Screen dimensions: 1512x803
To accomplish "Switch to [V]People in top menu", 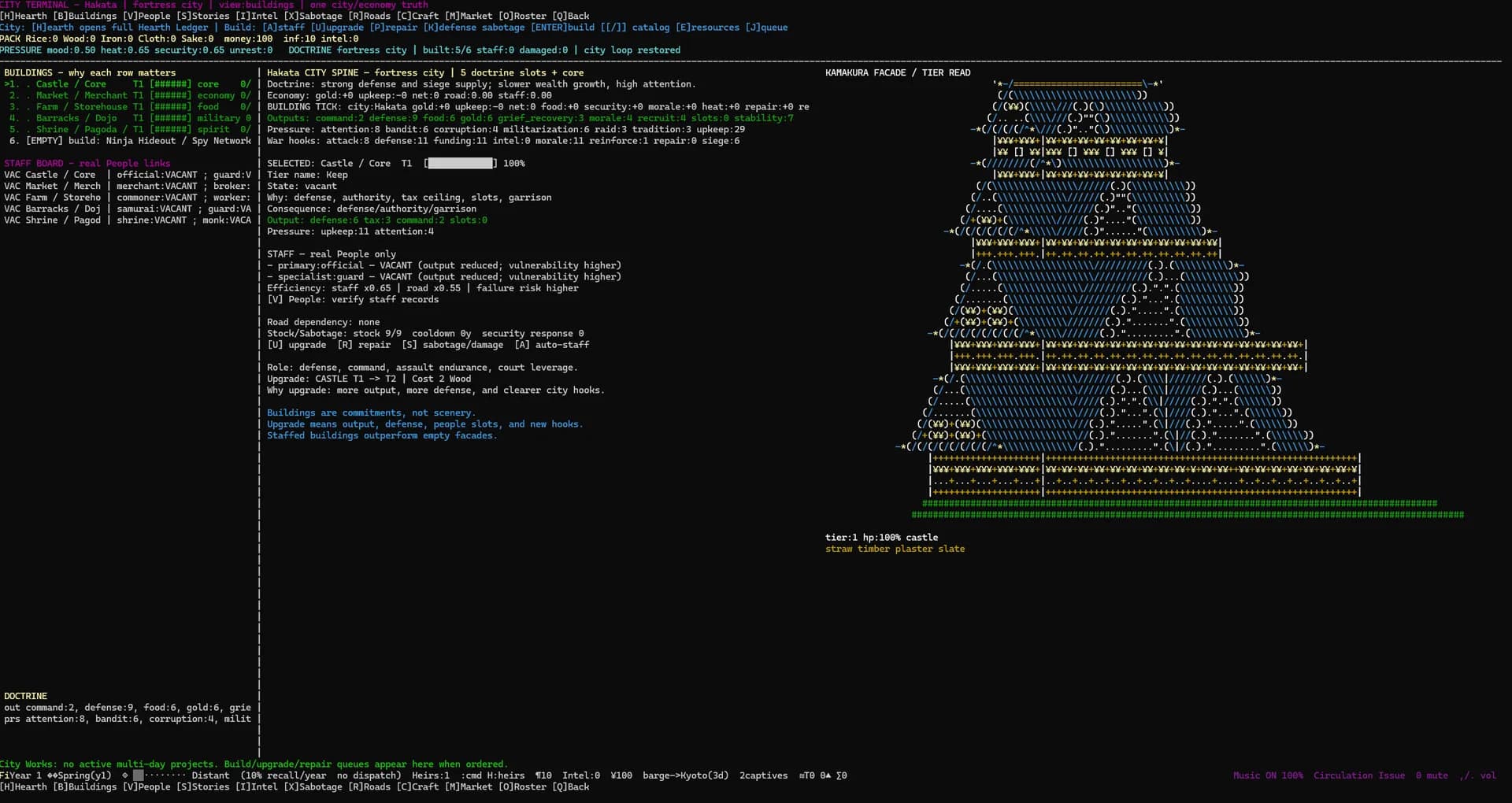I will 146,16.
